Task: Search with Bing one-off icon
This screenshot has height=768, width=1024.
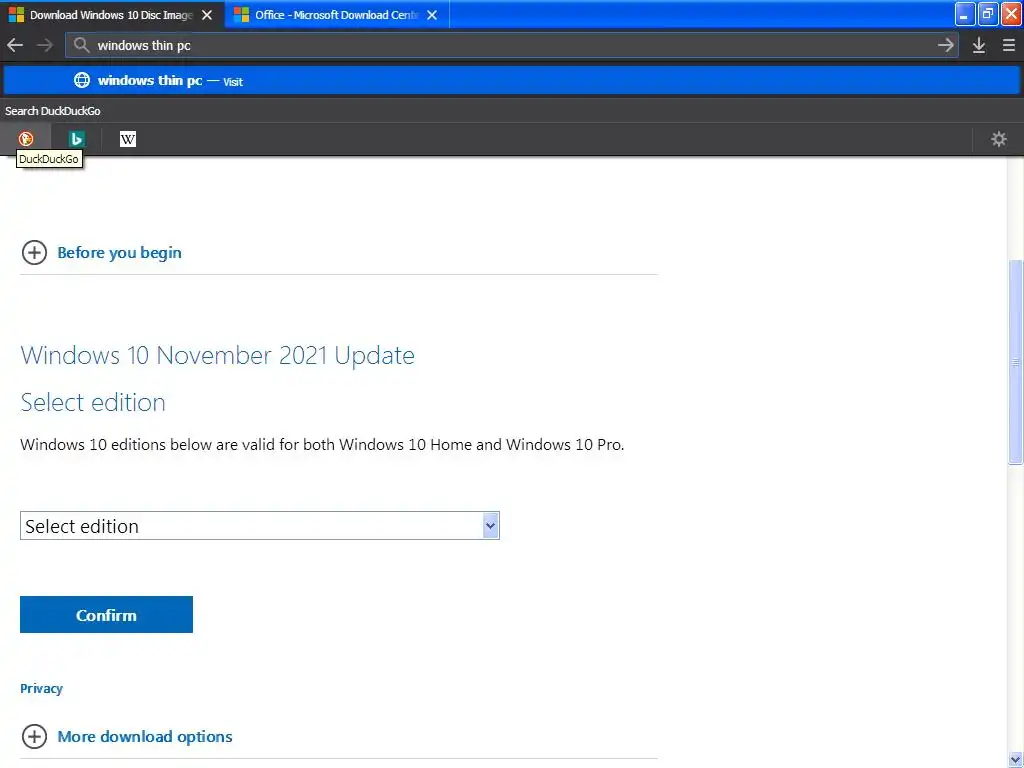Action: 76,138
